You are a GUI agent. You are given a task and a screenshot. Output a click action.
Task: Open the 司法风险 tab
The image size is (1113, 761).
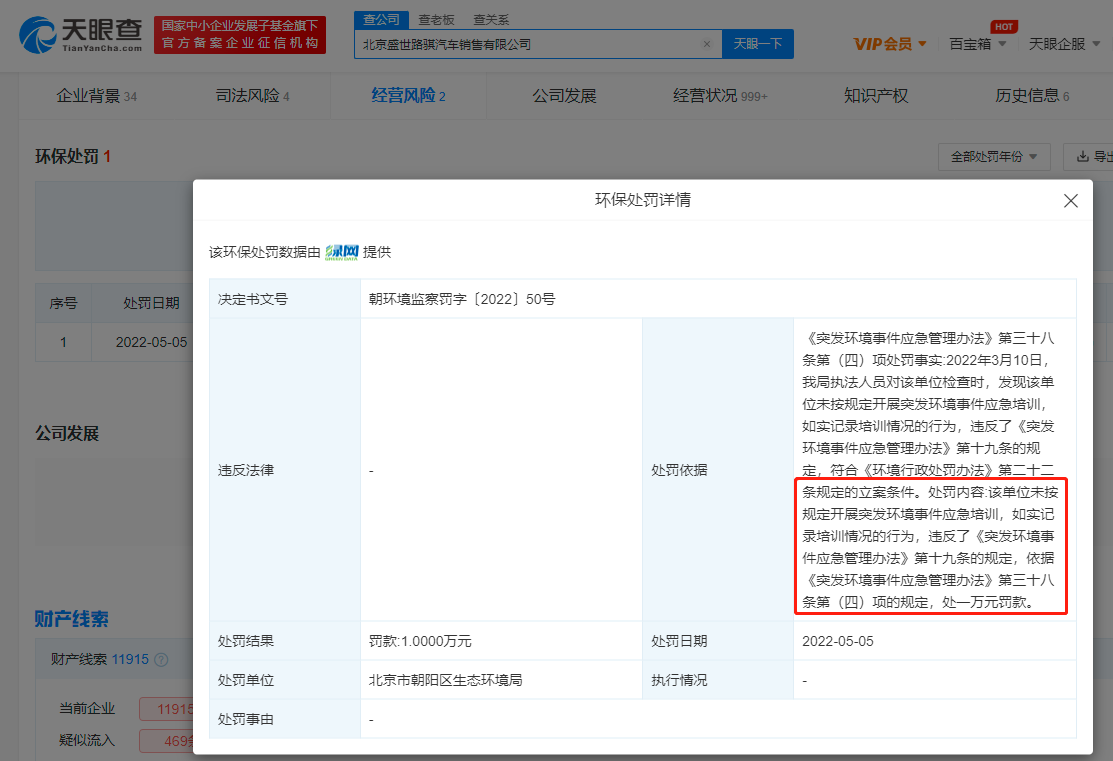click(253, 96)
